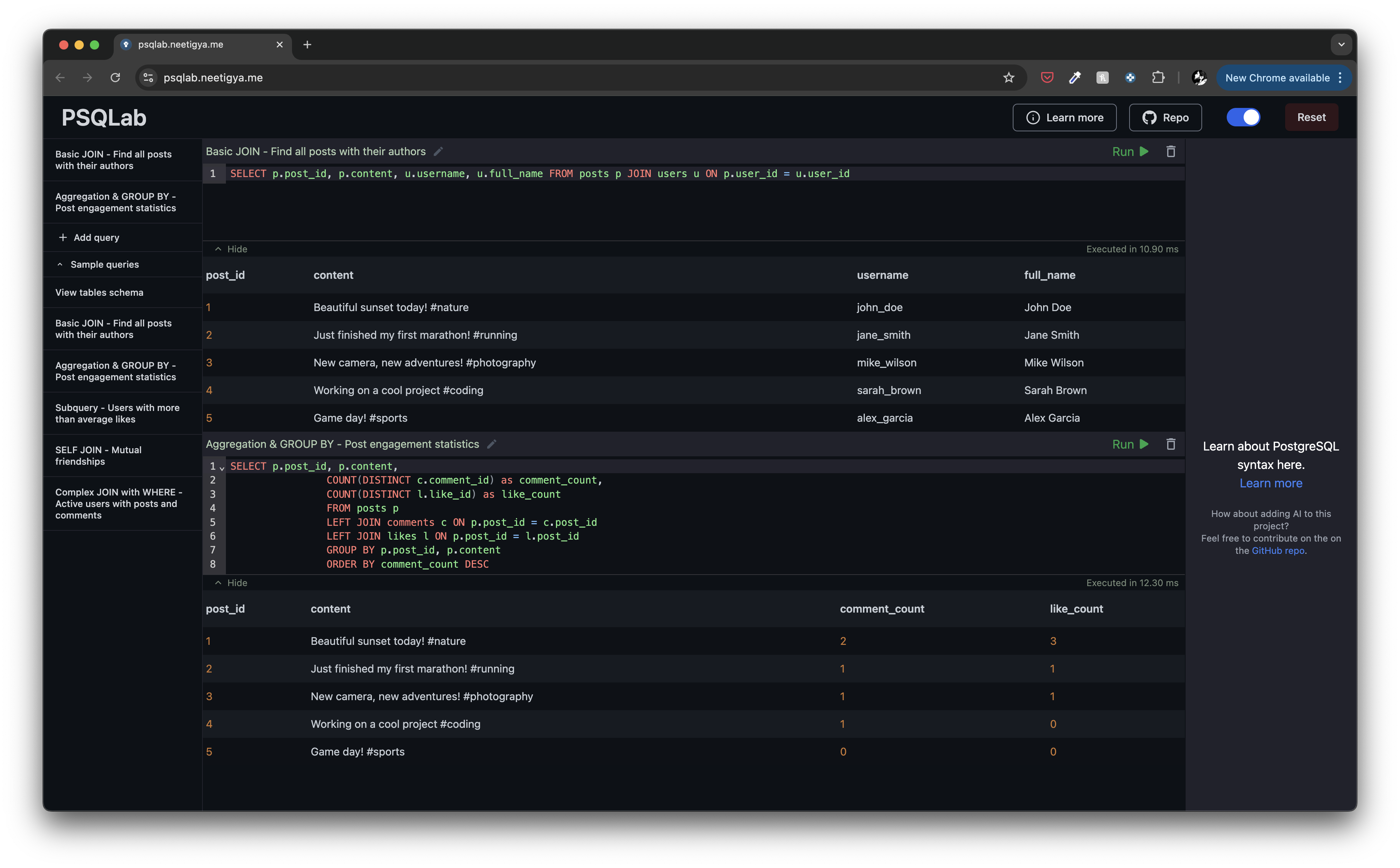This screenshot has width=1400, height=868.
Task: Click the eyedropper extension icon
Action: [1075, 78]
